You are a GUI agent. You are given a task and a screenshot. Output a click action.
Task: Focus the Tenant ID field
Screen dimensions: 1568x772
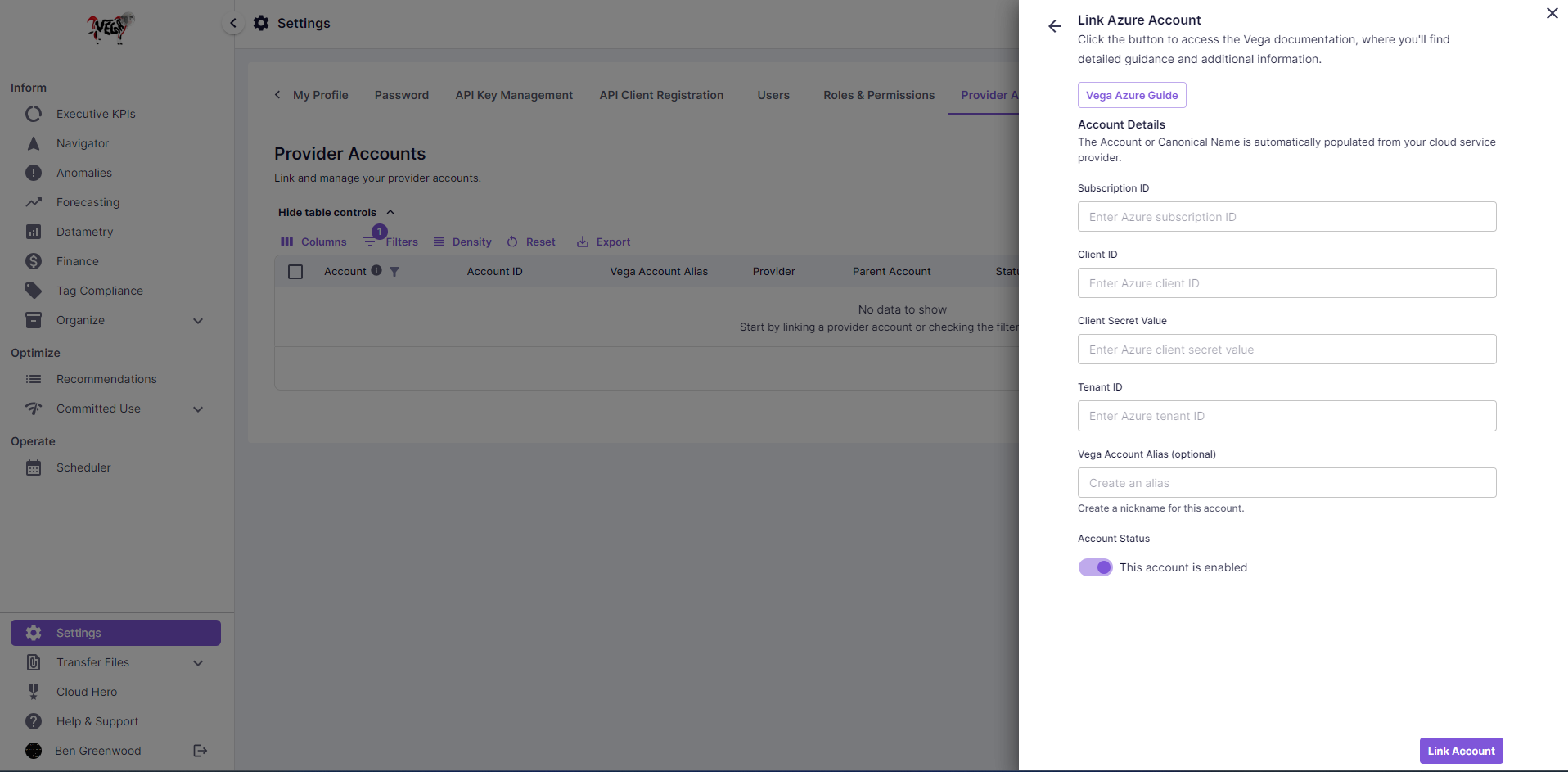click(x=1286, y=416)
